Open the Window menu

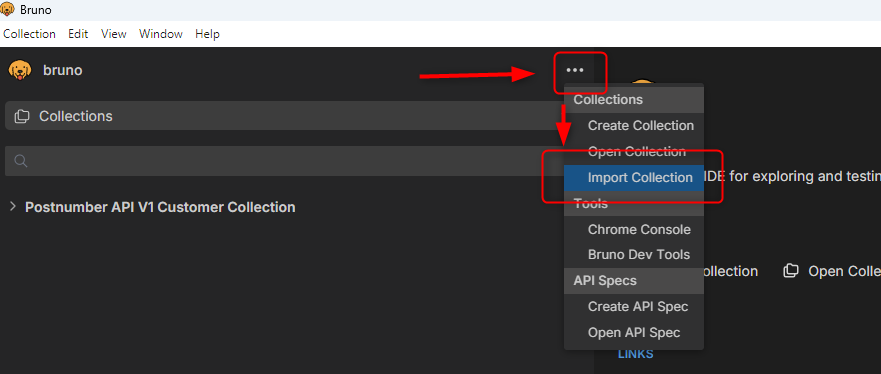[x=161, y=34]
